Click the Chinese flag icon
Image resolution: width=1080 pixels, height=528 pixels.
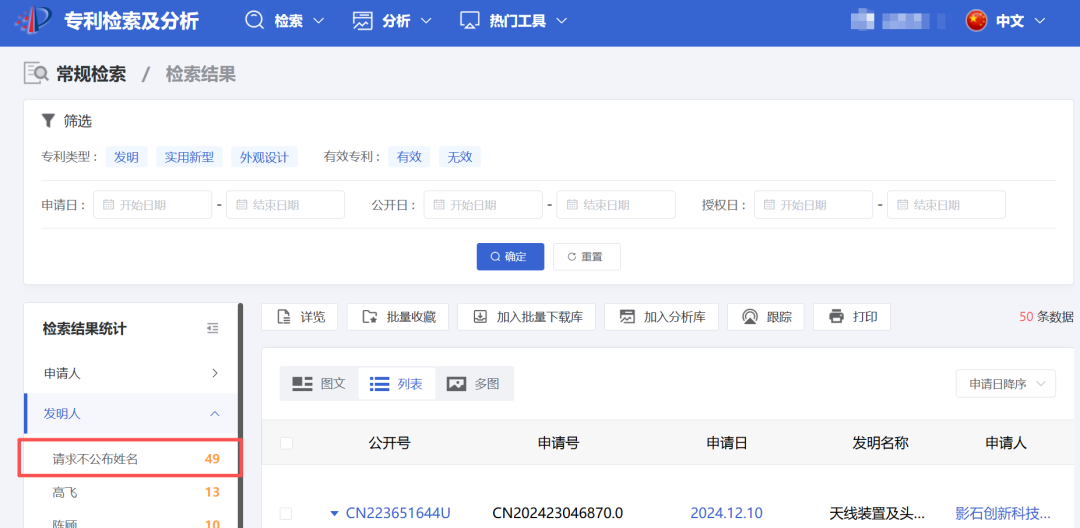point(976,21)
